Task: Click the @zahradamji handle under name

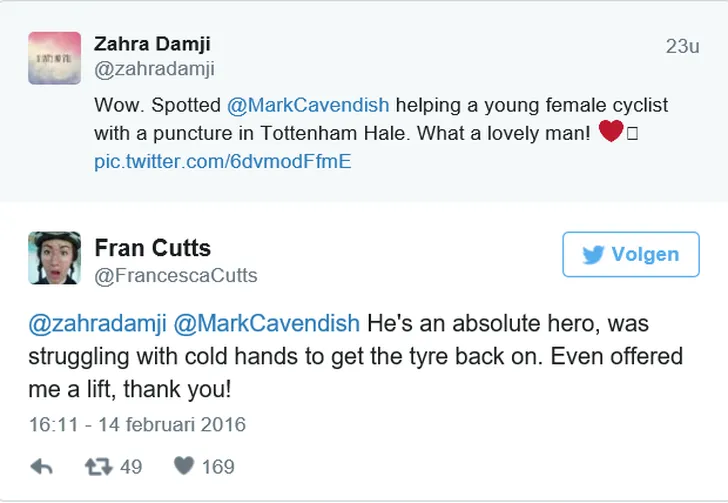Action: 154,69
